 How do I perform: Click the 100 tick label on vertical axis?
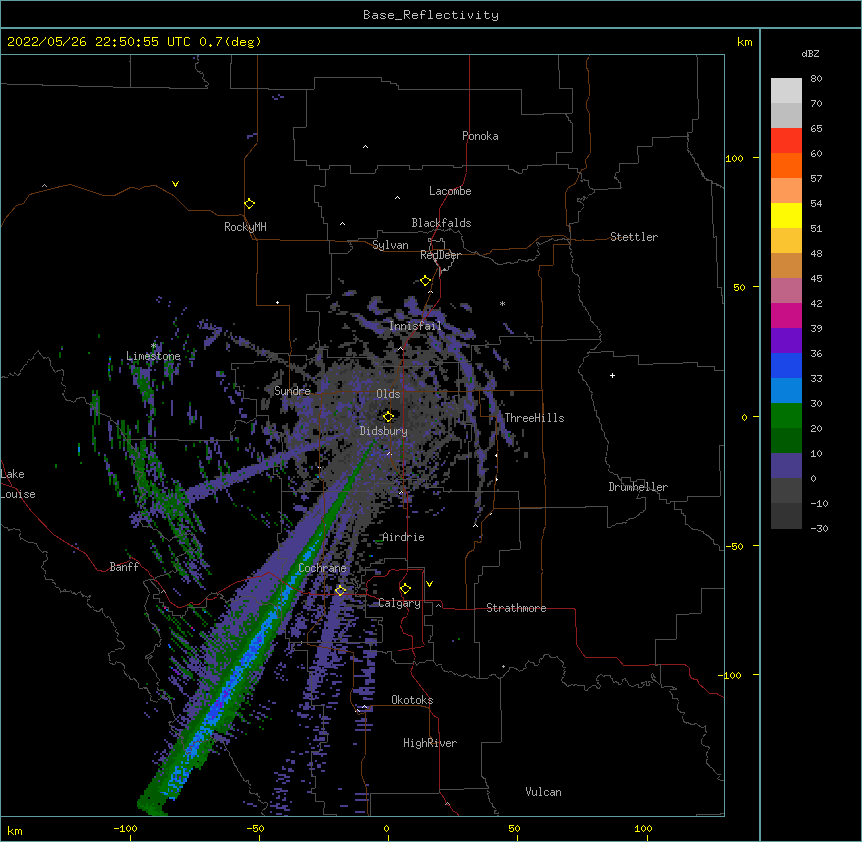coord(734,158)
